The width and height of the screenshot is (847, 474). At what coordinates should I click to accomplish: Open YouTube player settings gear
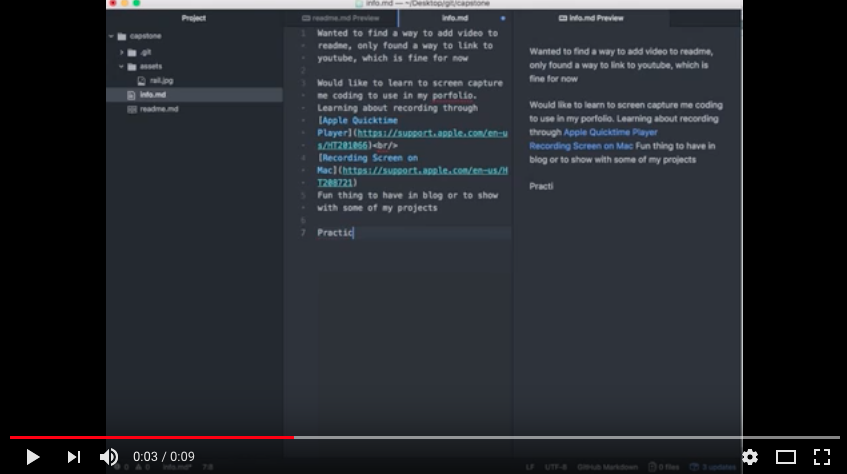click(750, 457)
